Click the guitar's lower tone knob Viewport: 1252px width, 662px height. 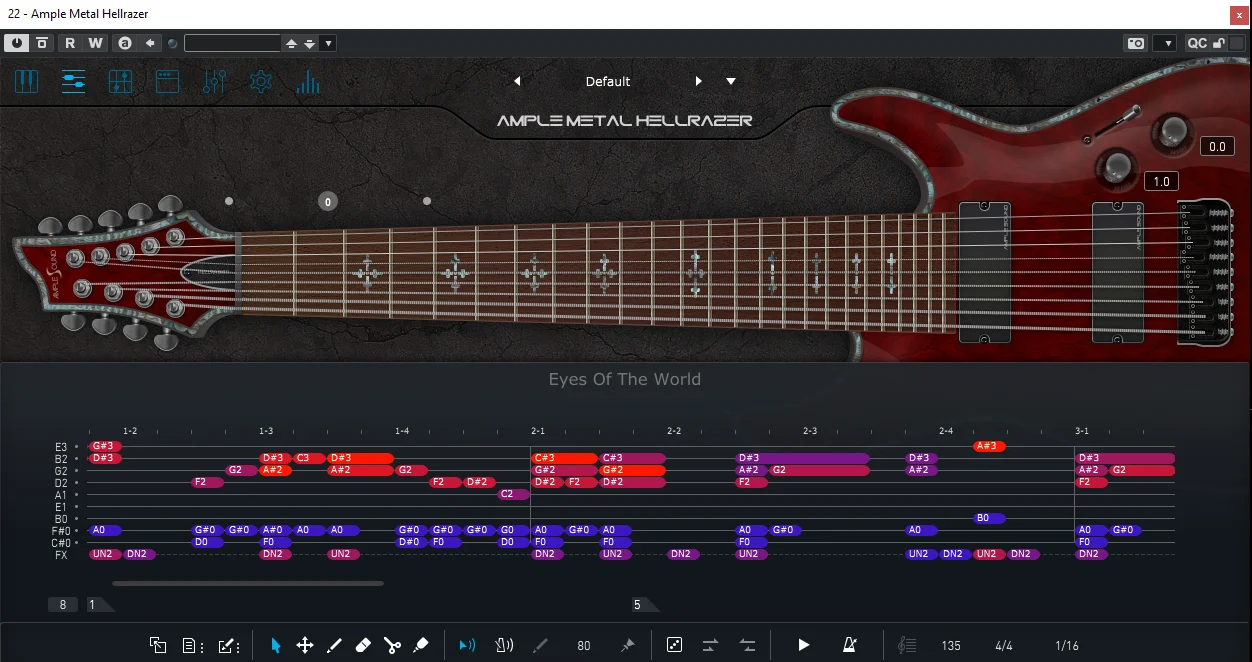[x=1117, y=166]
